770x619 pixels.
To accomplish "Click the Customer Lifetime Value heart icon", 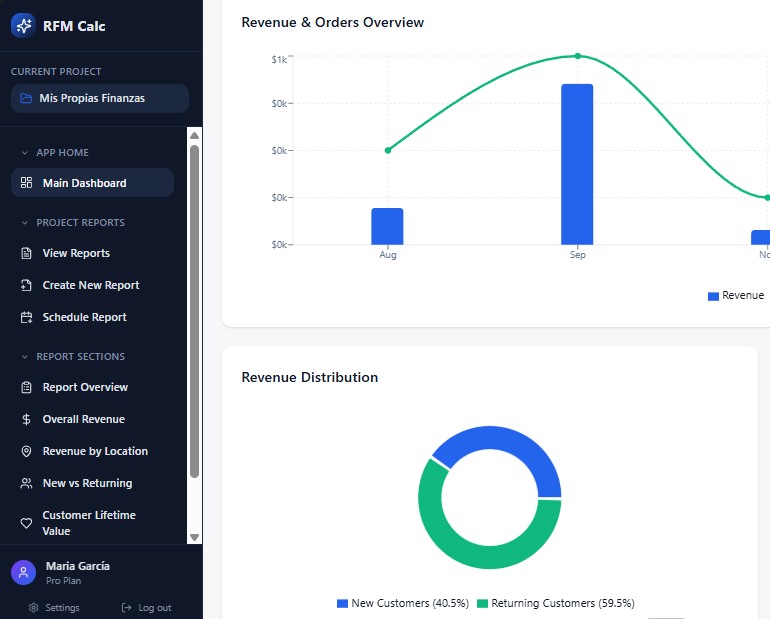I will coord(27,523).
